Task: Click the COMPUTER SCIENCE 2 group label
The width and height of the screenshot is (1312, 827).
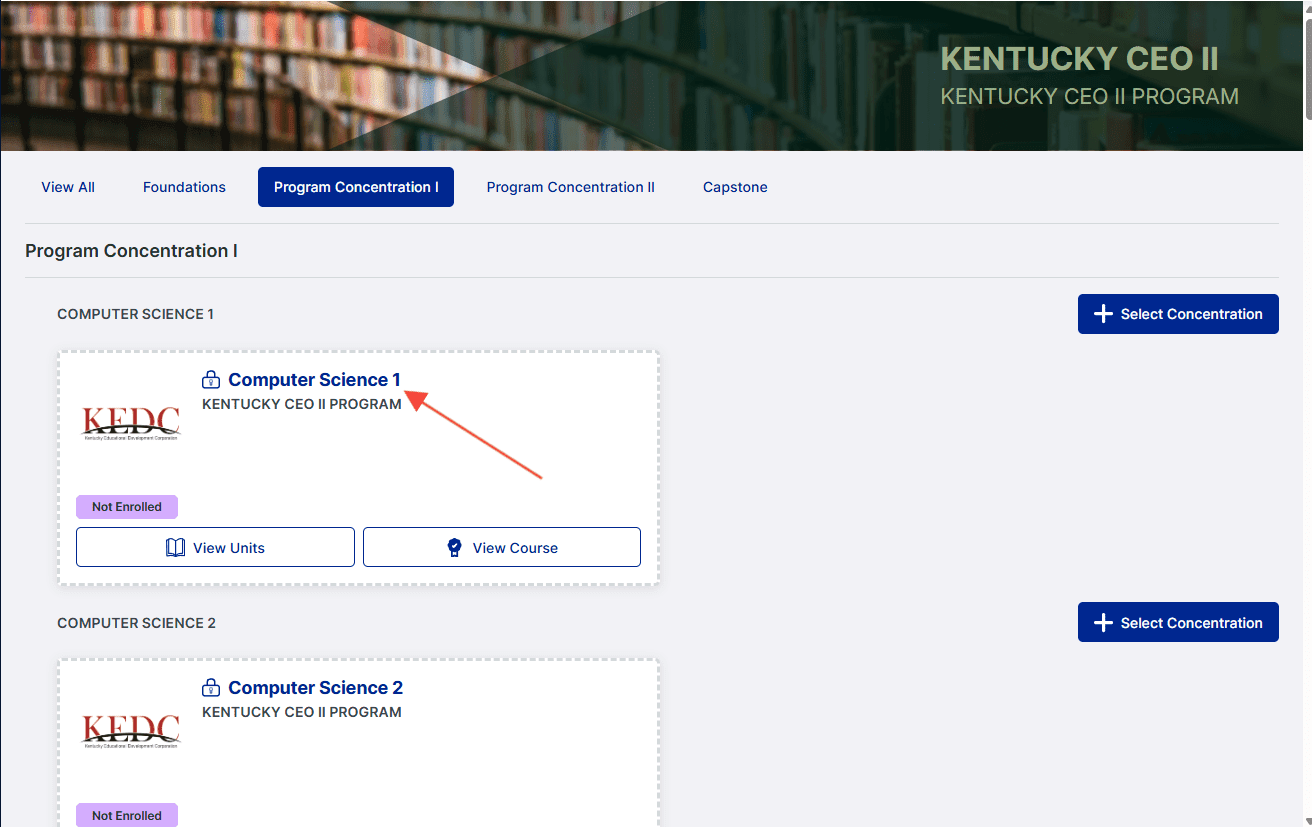Action: pos(136,623)
